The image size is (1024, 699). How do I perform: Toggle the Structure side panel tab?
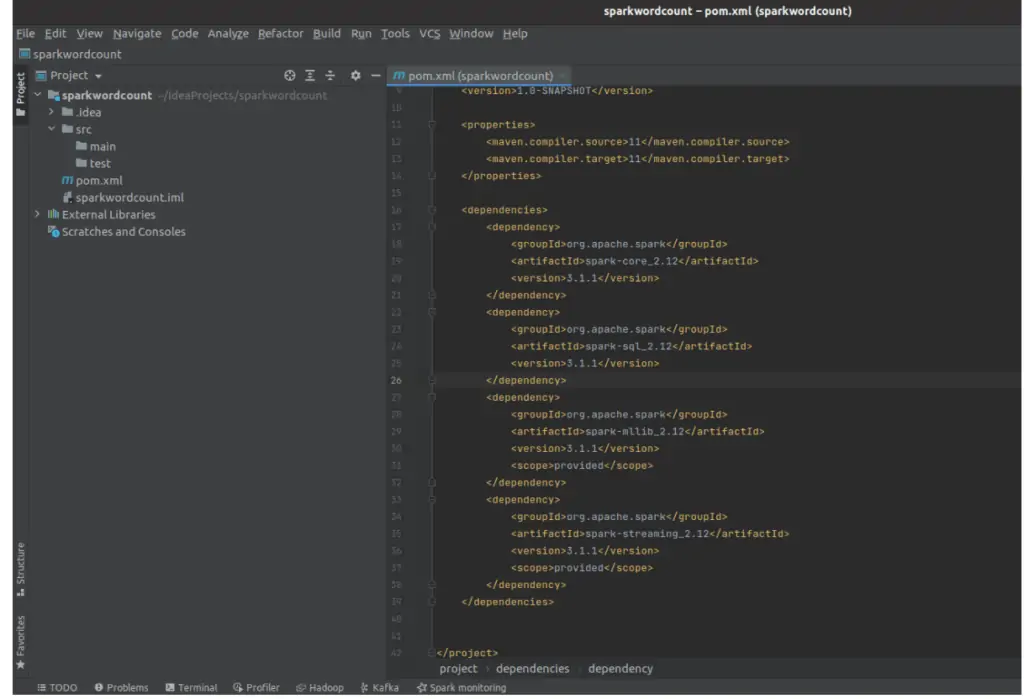(x=20, y=568)
